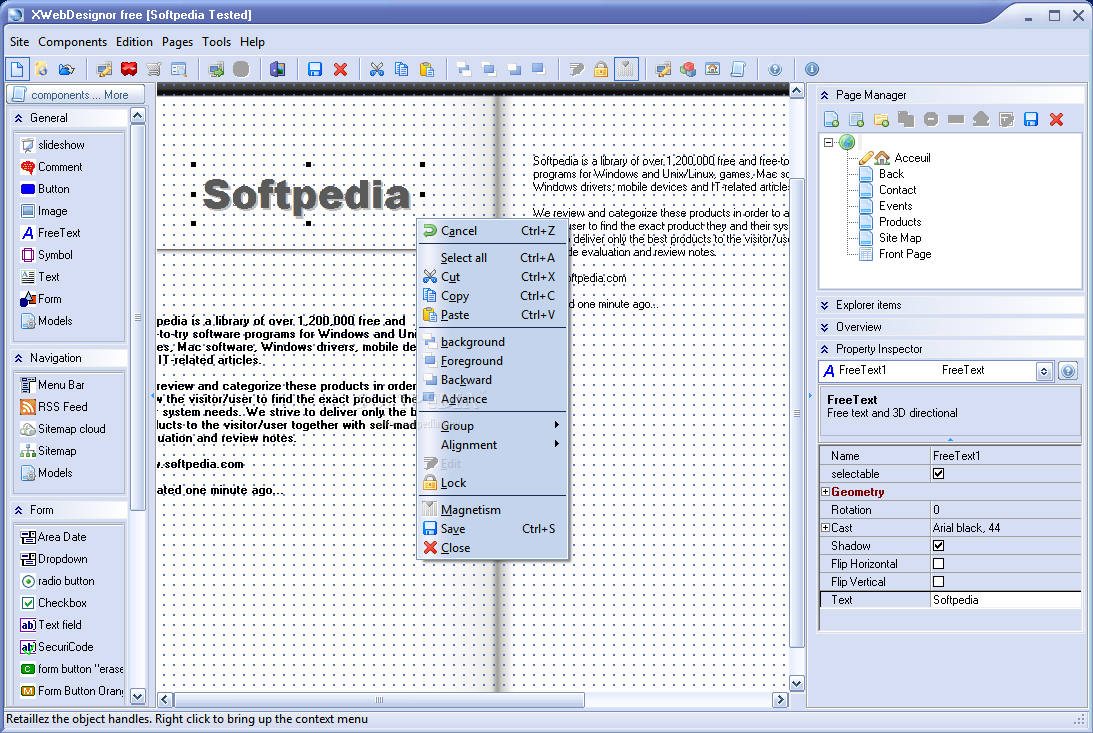Click the Text property value field Softpedia
The image size is (1093, 733).
(1006, 600)
